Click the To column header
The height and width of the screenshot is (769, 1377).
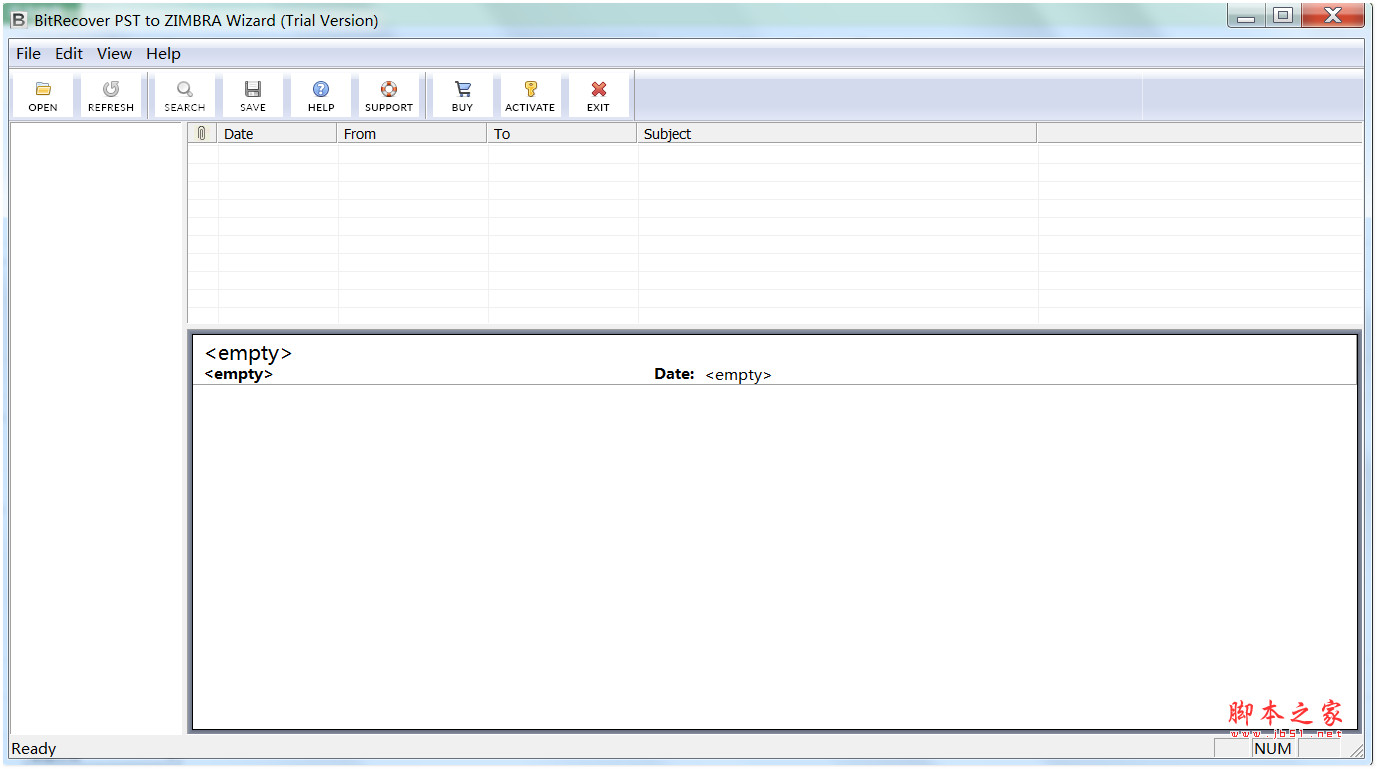pyautogui.click(x=562, y=134)
